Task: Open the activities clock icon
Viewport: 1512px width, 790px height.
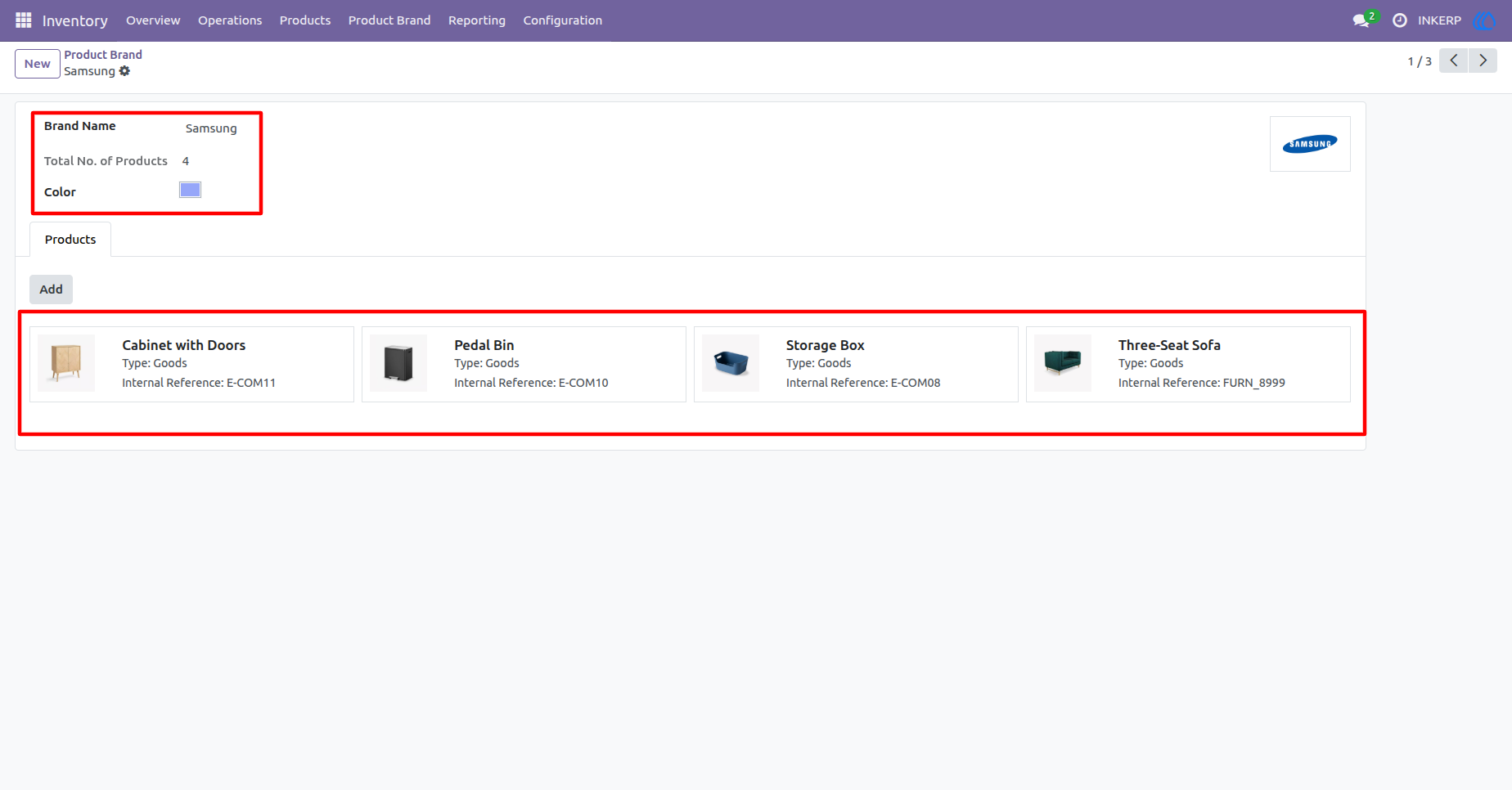Action: [1400, 20]
